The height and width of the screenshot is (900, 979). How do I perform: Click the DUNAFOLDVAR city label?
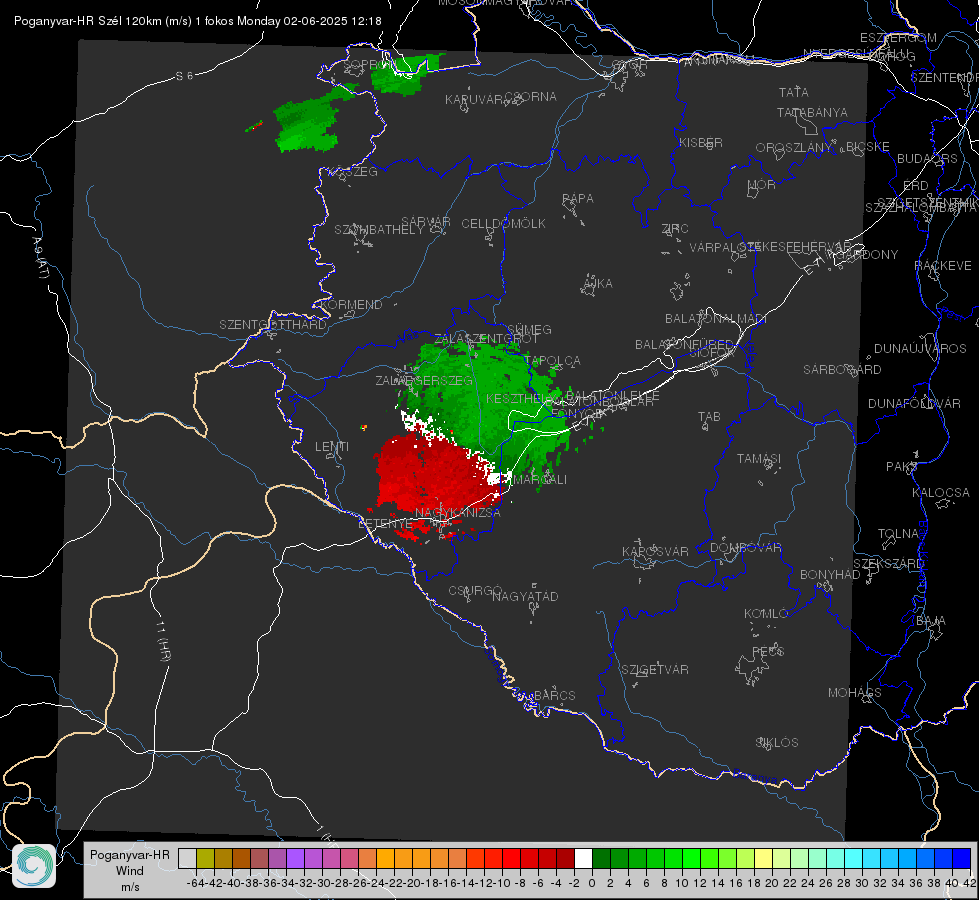click(914, 403)
